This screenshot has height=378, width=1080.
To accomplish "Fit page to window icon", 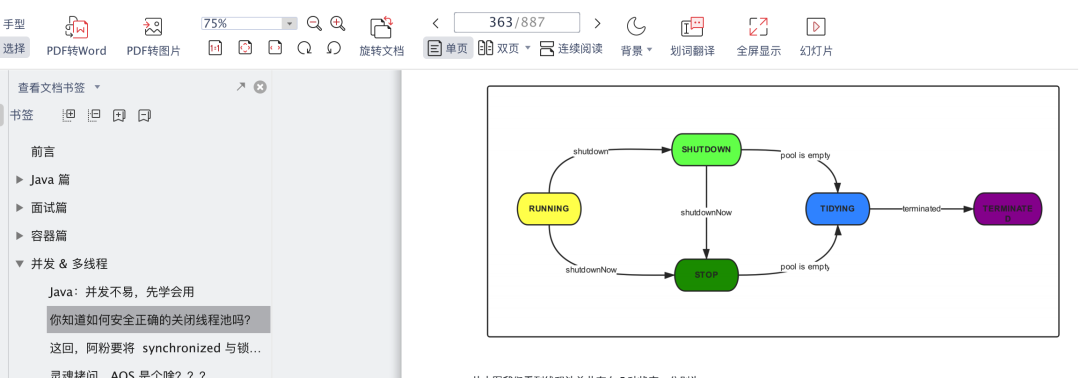I will coord(245,48).
